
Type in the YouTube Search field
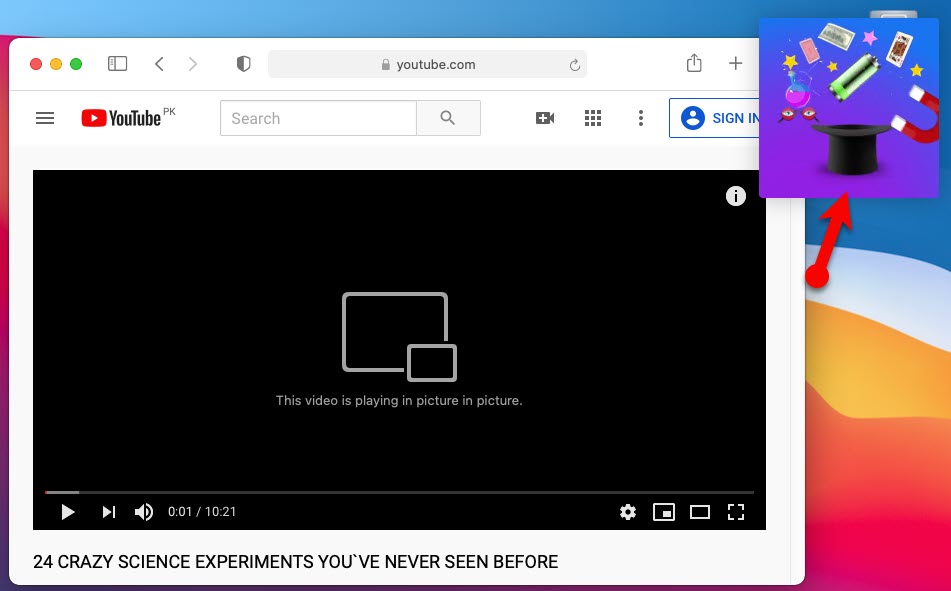[x=318, y=118]
